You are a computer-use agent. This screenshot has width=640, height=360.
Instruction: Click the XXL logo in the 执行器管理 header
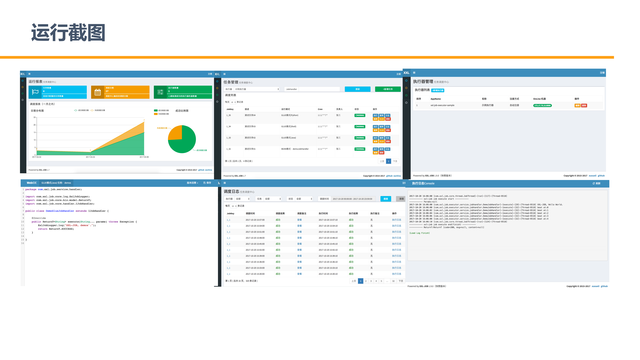[406, 73]
